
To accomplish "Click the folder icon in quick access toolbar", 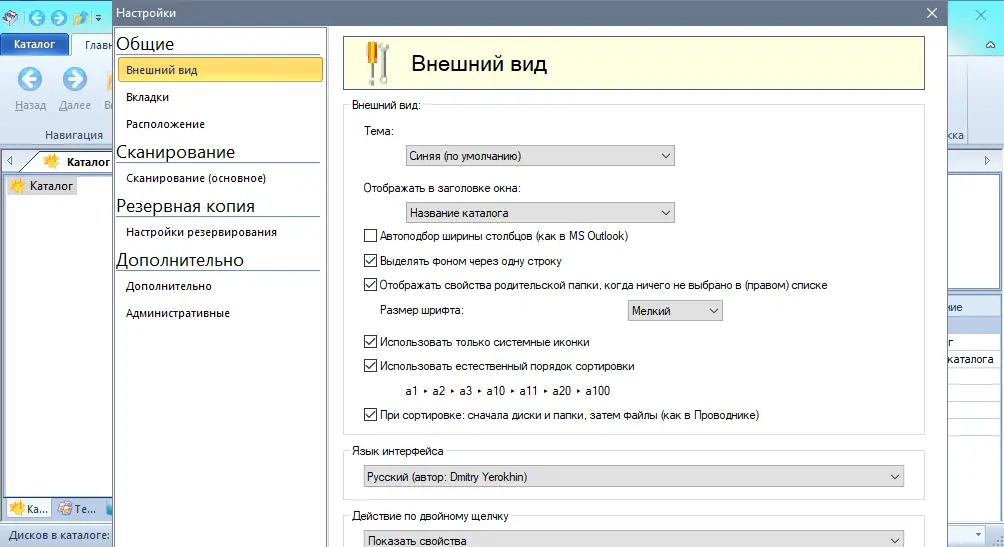I will click(x=80, y=17).
